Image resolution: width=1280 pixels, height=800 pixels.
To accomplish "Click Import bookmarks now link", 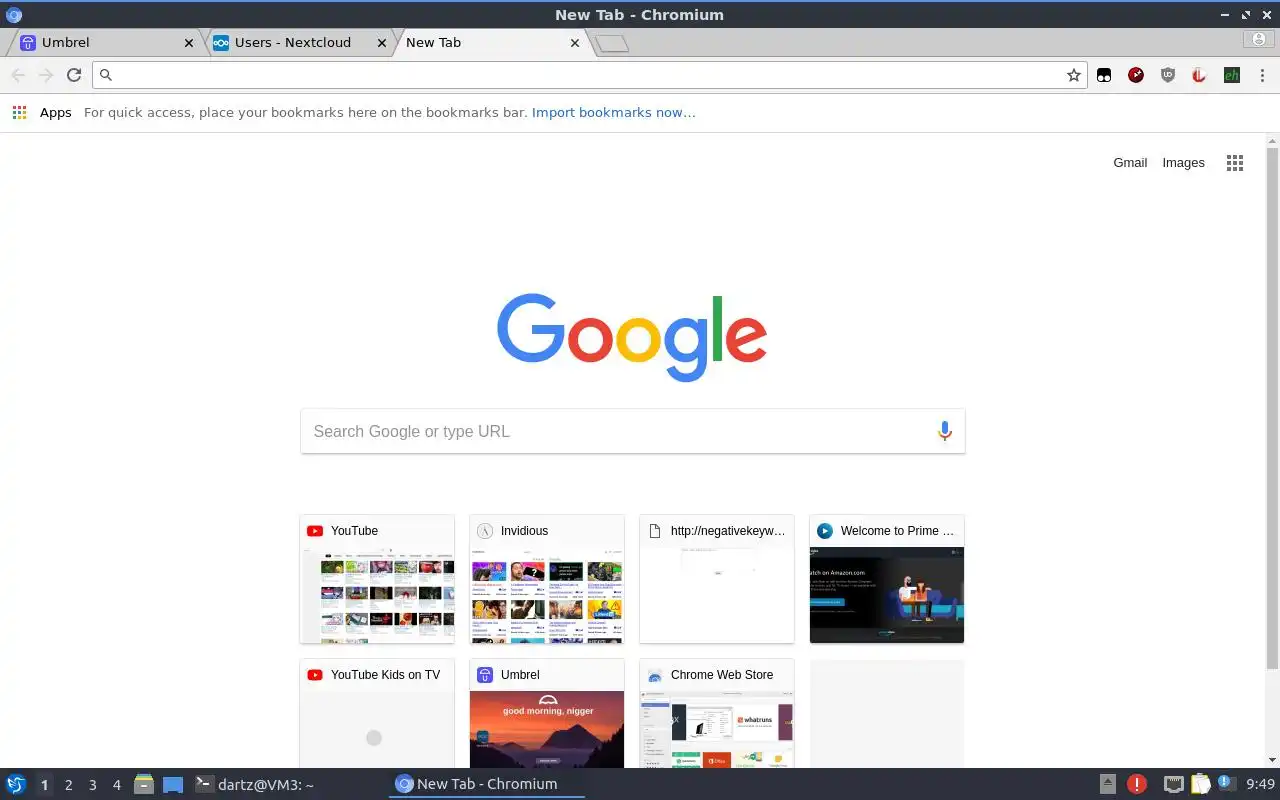I will point(613,113).
